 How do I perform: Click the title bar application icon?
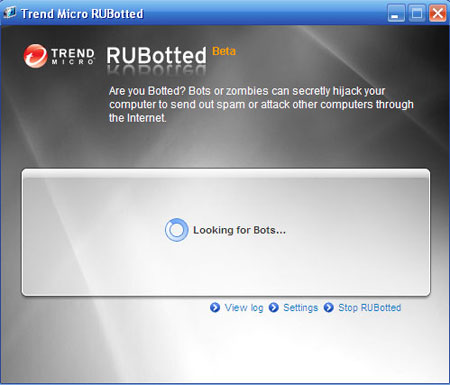coord(10,13)
